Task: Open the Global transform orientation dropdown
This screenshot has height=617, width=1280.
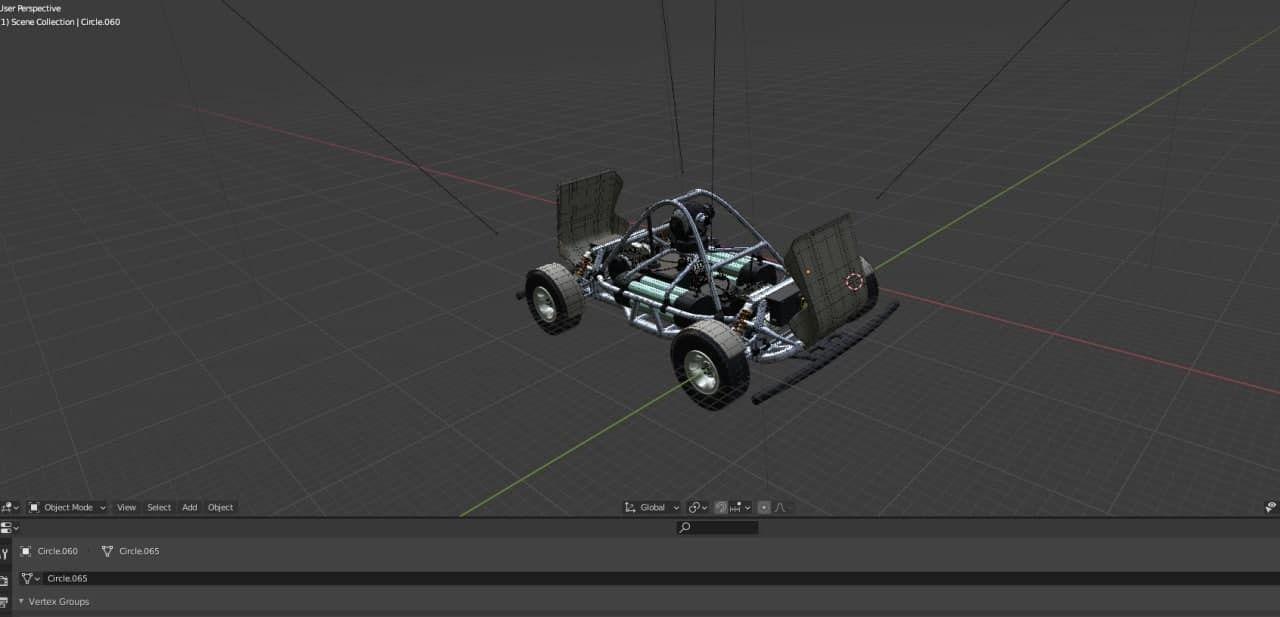Action: pos(650,507)
